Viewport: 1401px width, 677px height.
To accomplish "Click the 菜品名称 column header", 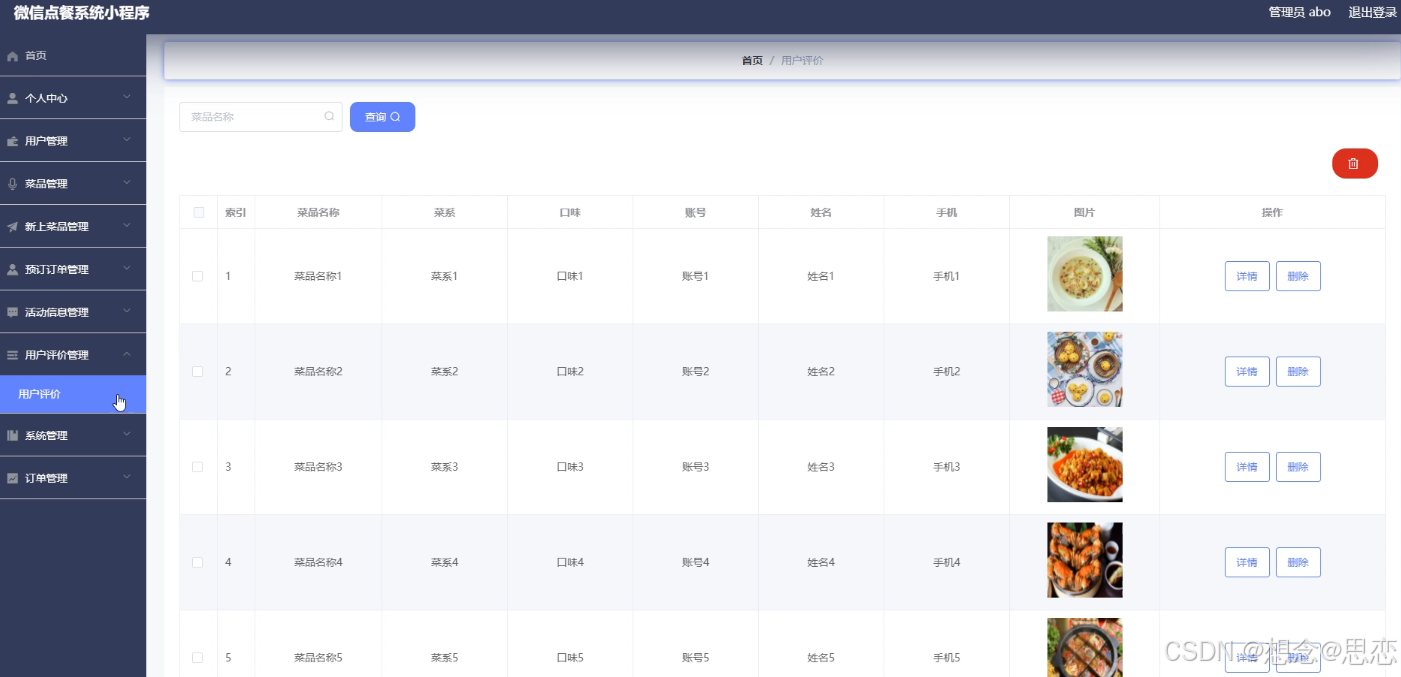I will click(318, 213).
